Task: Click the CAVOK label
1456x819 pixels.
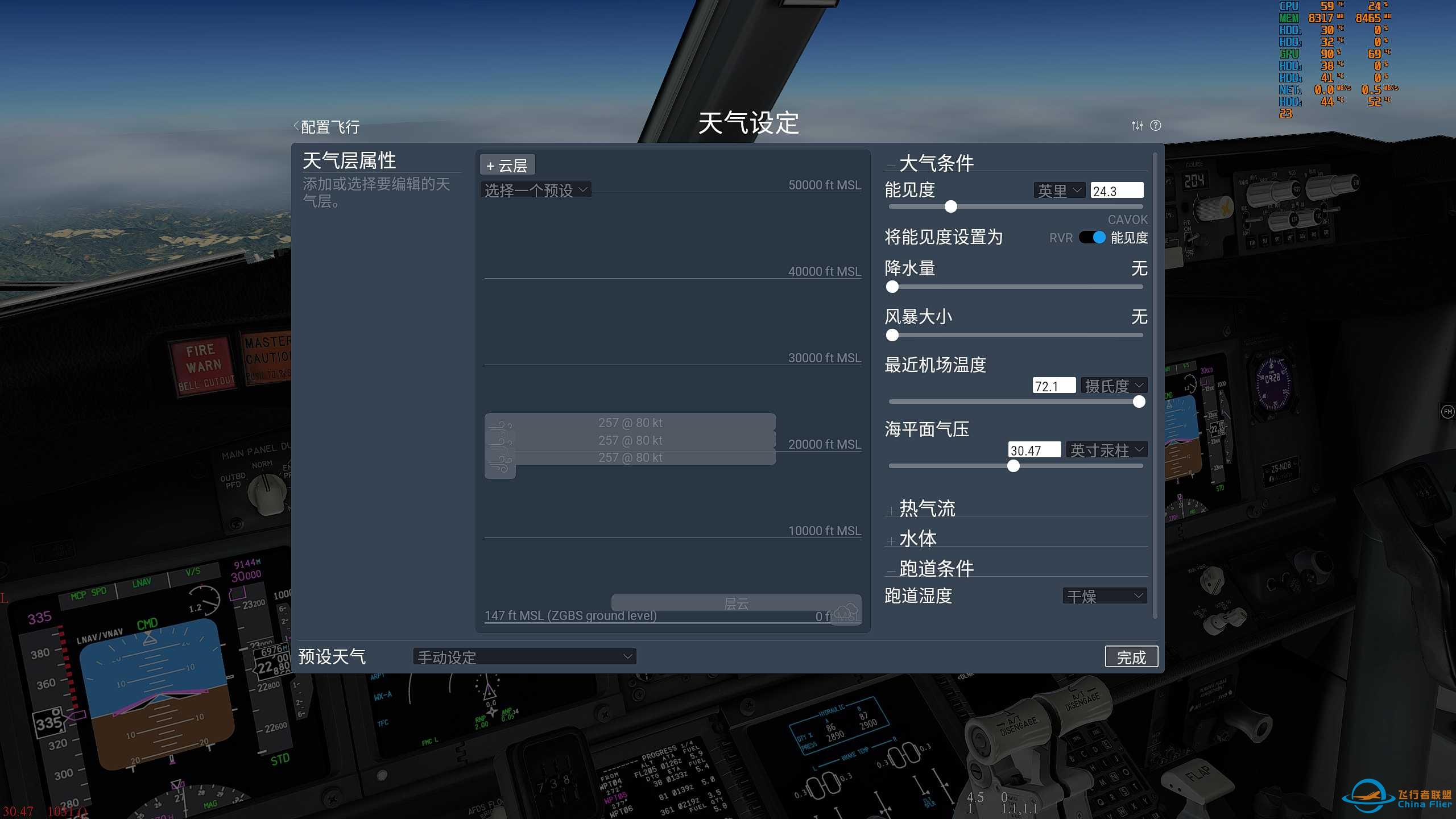Action: (1127, 220)
